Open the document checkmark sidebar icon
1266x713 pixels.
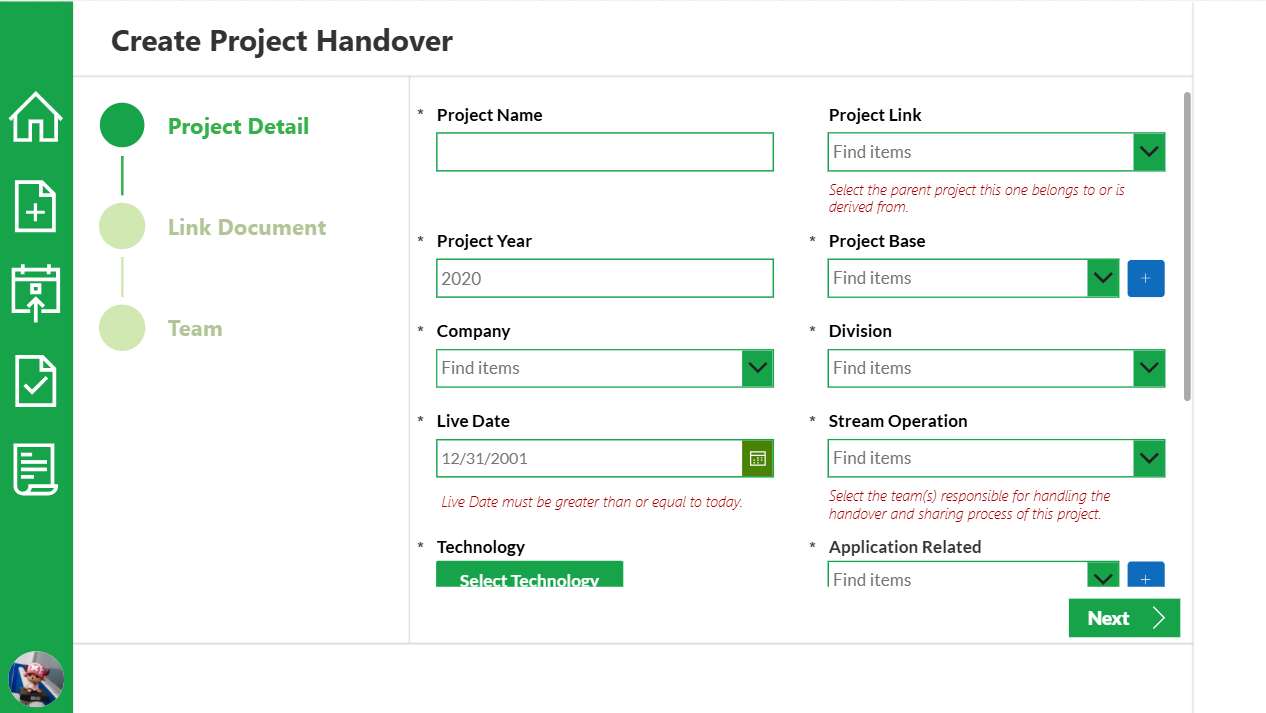(36, 381)
